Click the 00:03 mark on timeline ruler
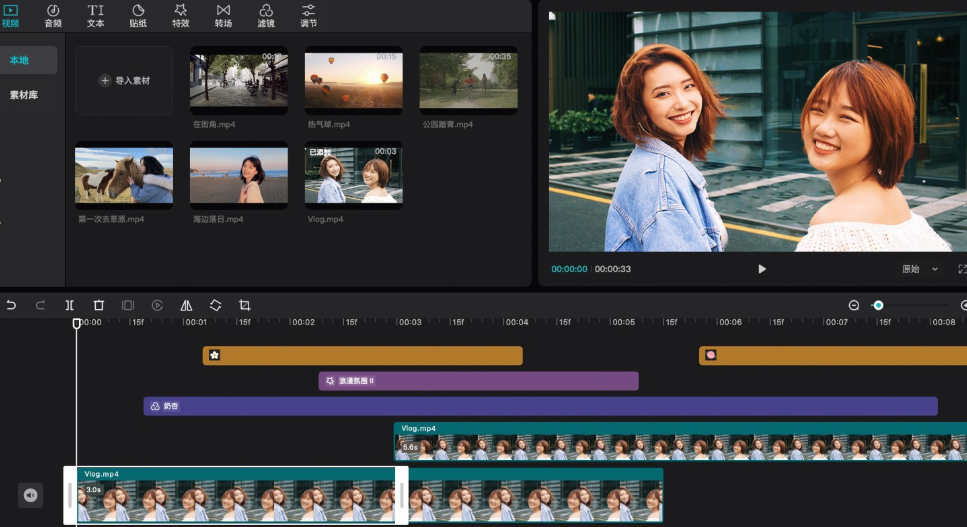Viewport: 967px width, 527px height. [x=409, y=322]
